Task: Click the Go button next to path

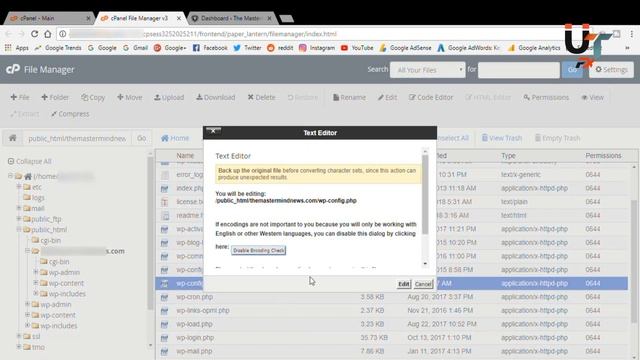Action: click(x=142, y=138)
